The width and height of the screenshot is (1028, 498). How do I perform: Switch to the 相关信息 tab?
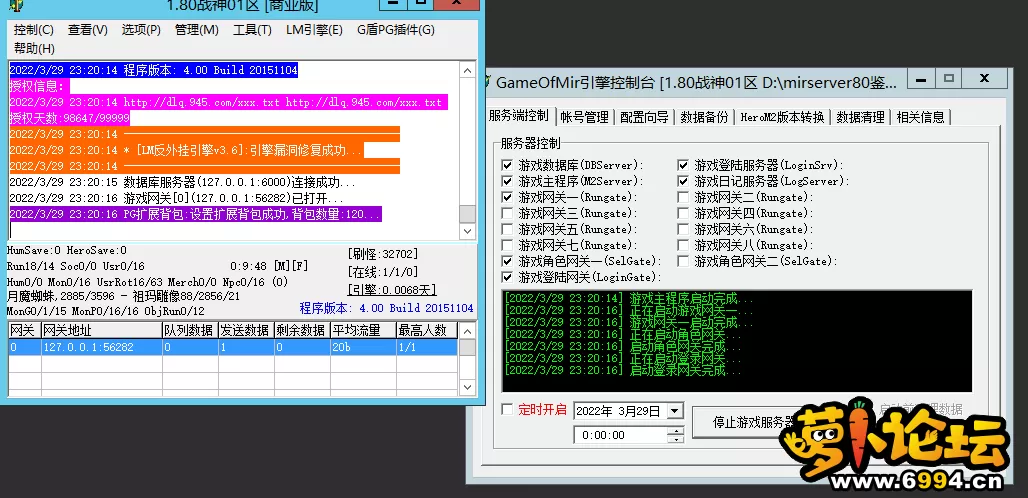click(920, 117)
